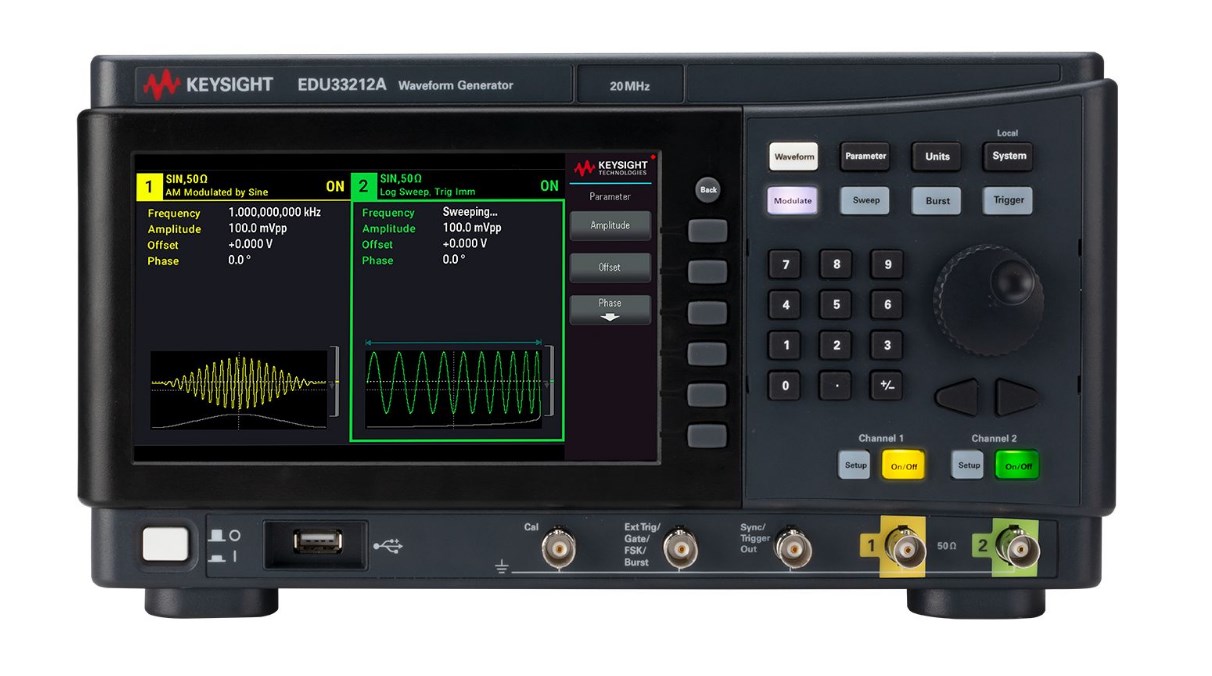Expand the Phase softkey with down arrow
The width and height of the screenshot is (1212, 676).
coord(610,309)
